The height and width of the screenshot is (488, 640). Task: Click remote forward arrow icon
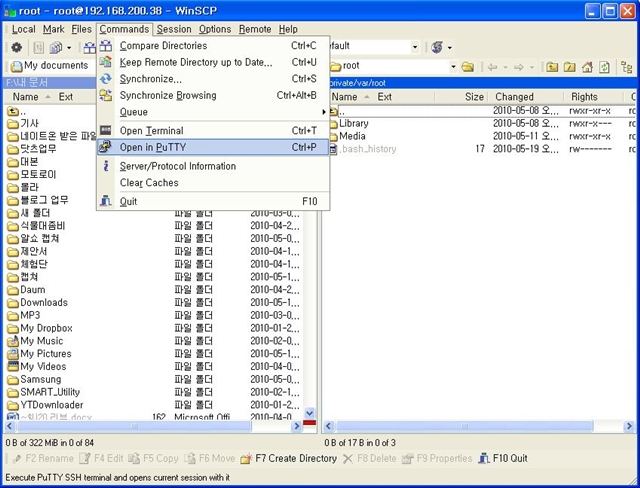pyautogui.click(x=518, y=67)
